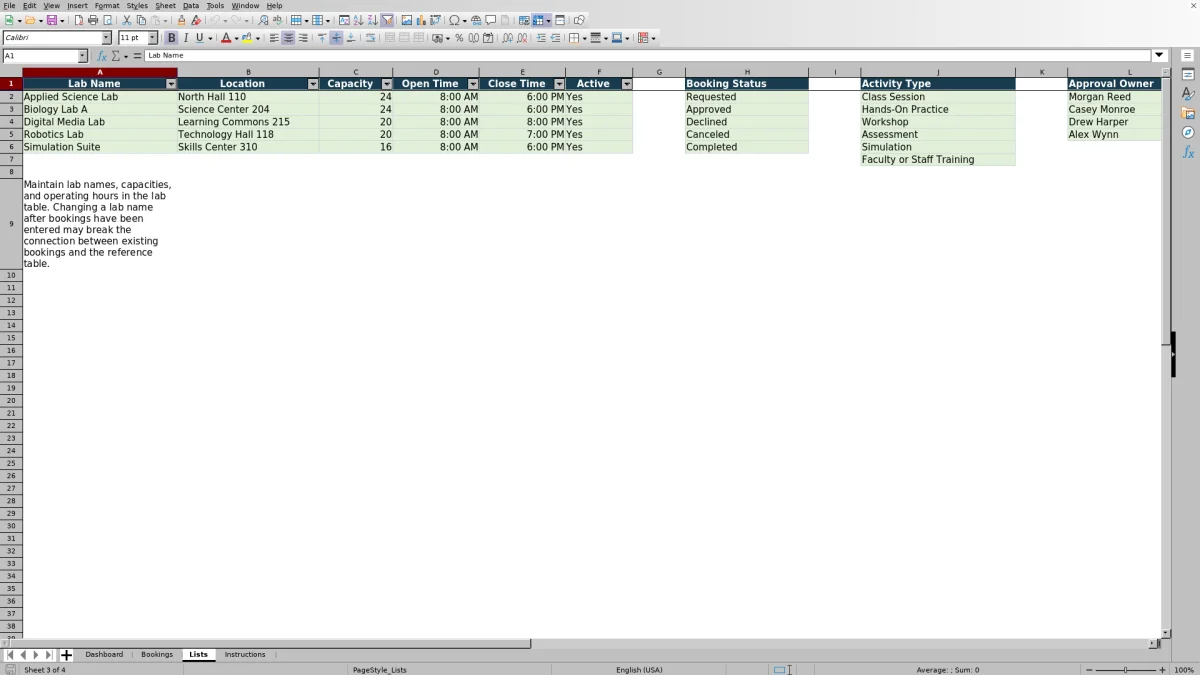
Task: Save the document with the Save icon
Action: 51,20
